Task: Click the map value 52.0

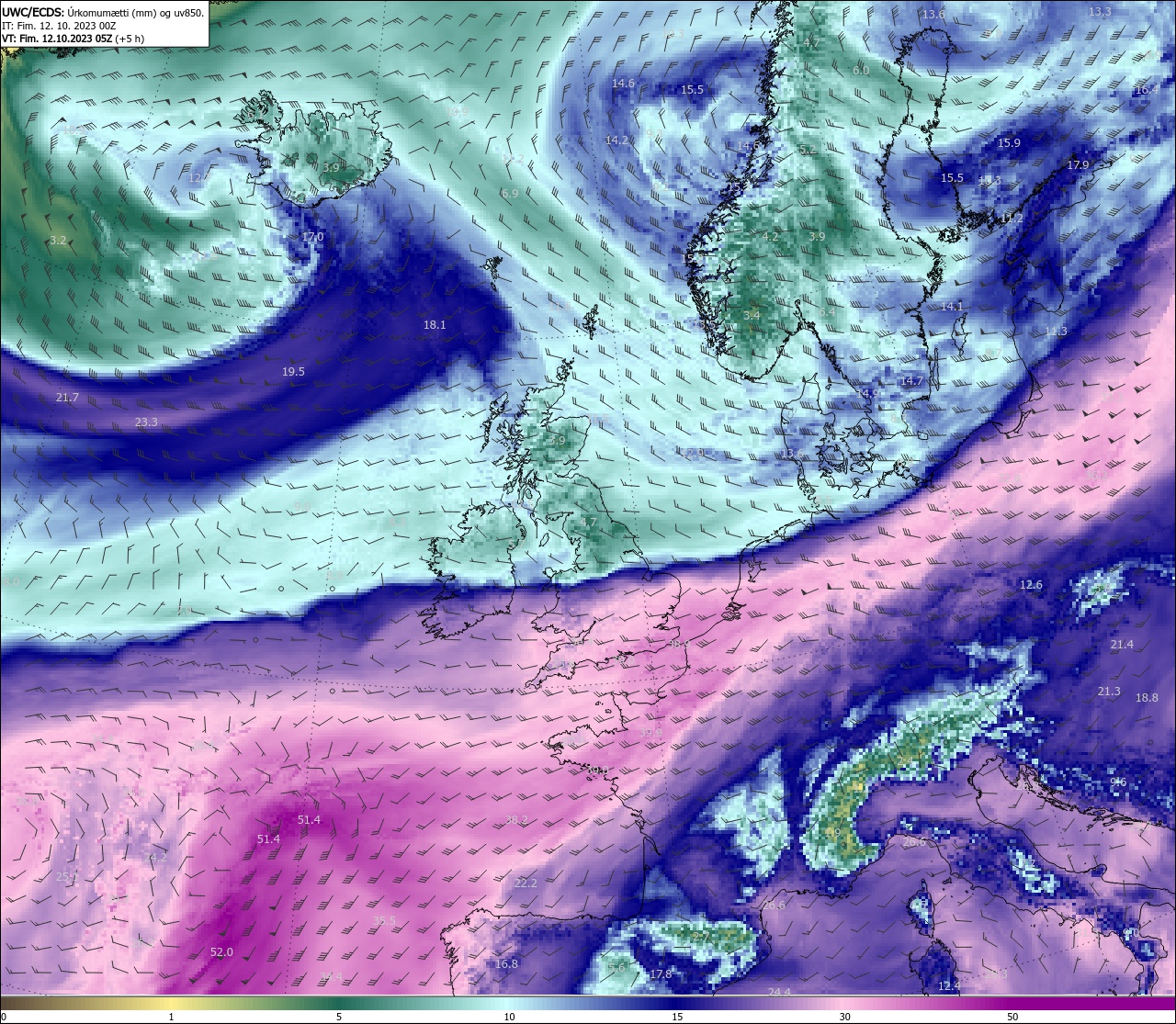Action: tap(221, 952)
